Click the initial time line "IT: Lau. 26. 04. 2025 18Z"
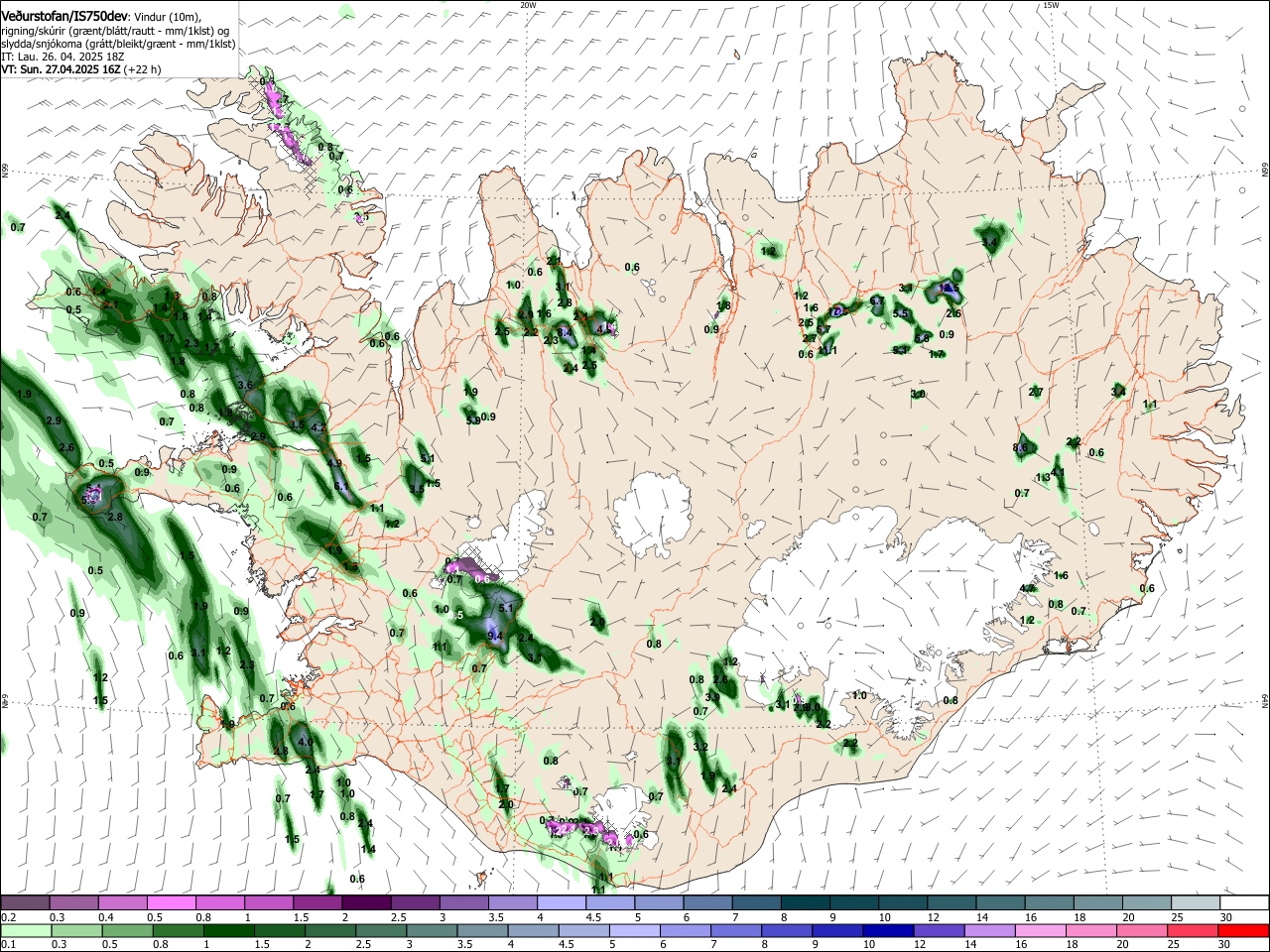Screen dimensions: 1270x952 pos(63,57)
